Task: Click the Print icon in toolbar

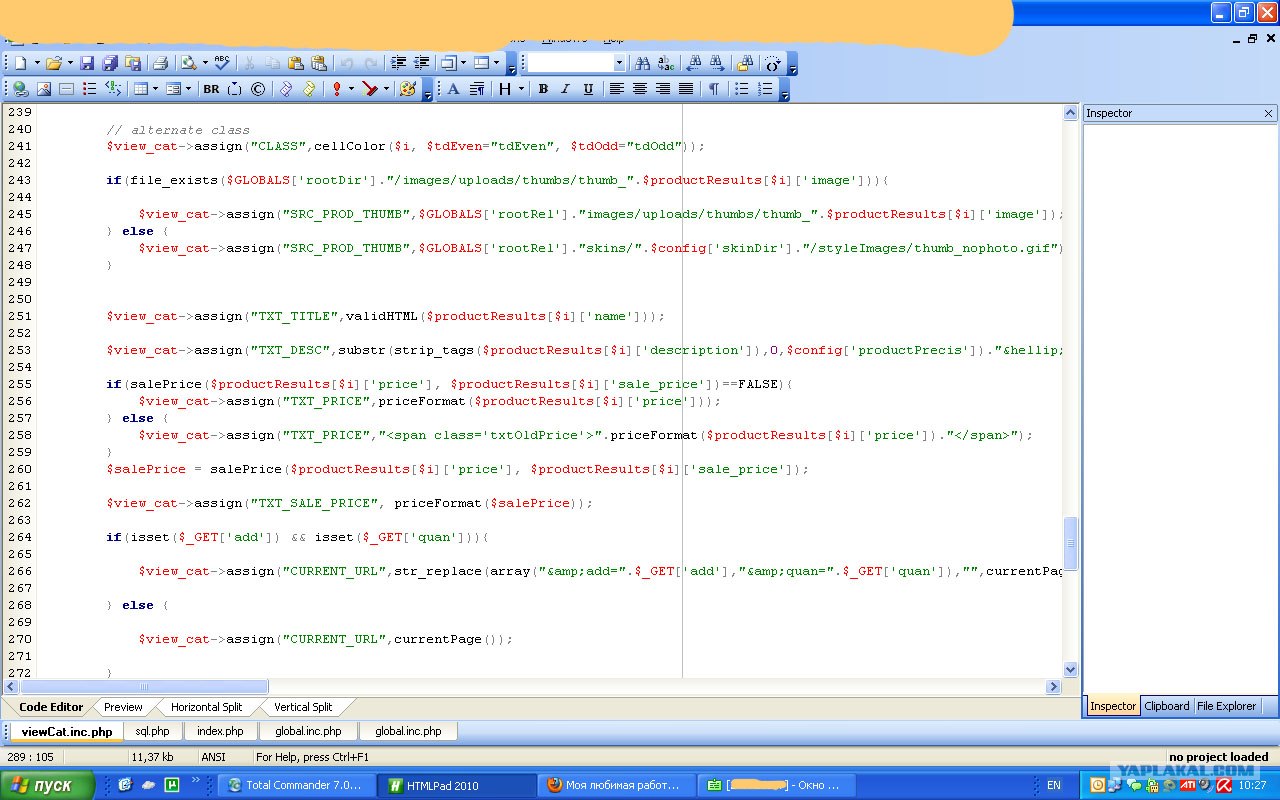Action: [x=160, y=63]
